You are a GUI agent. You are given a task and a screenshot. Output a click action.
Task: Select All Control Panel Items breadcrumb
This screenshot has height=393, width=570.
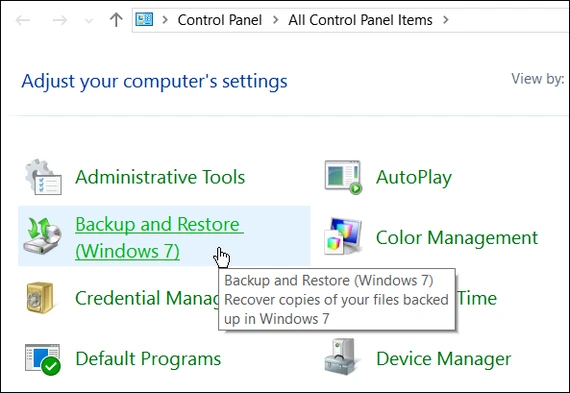pos(360,20)
